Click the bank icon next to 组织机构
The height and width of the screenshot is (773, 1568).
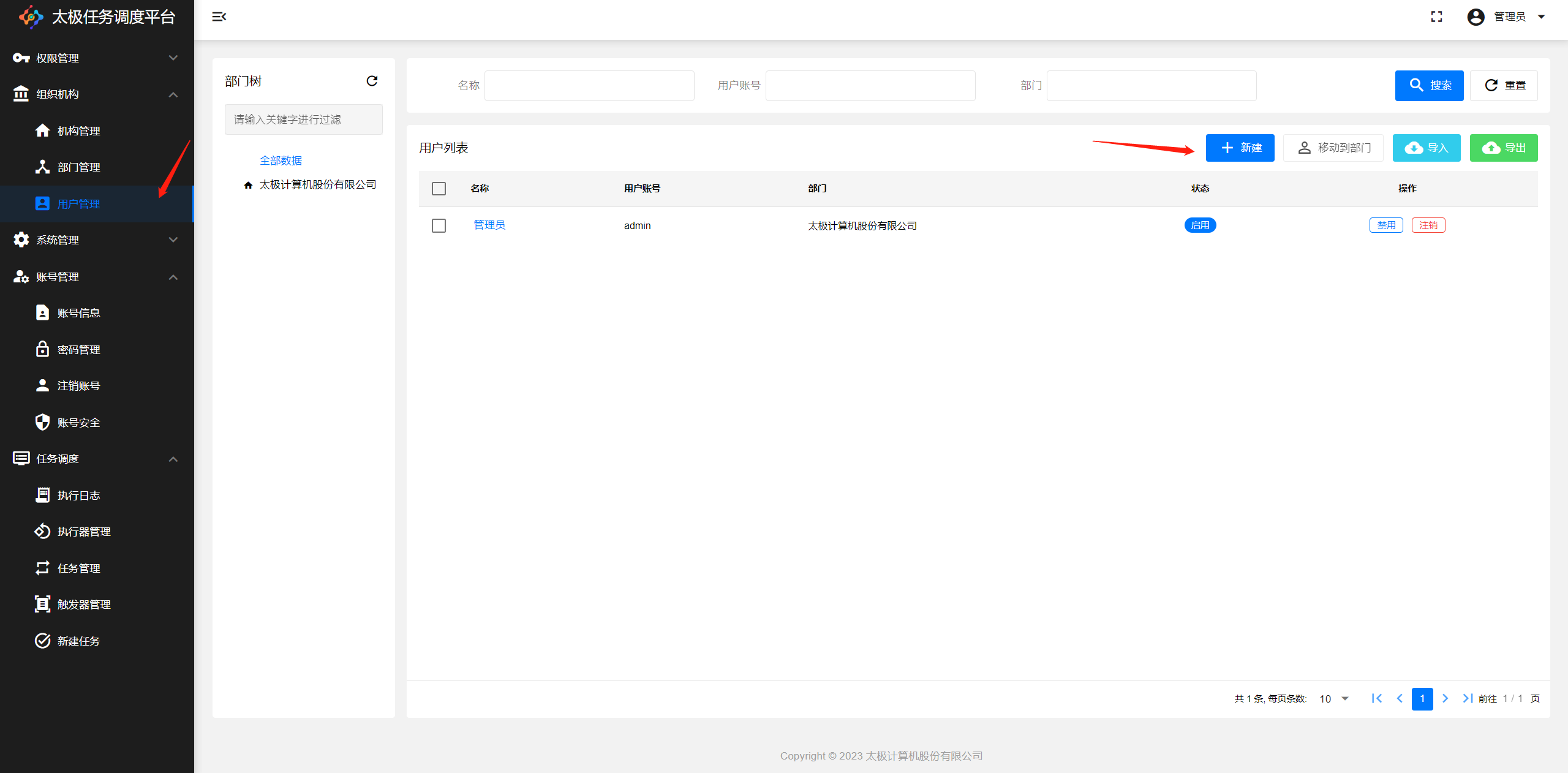coord(21,94)
